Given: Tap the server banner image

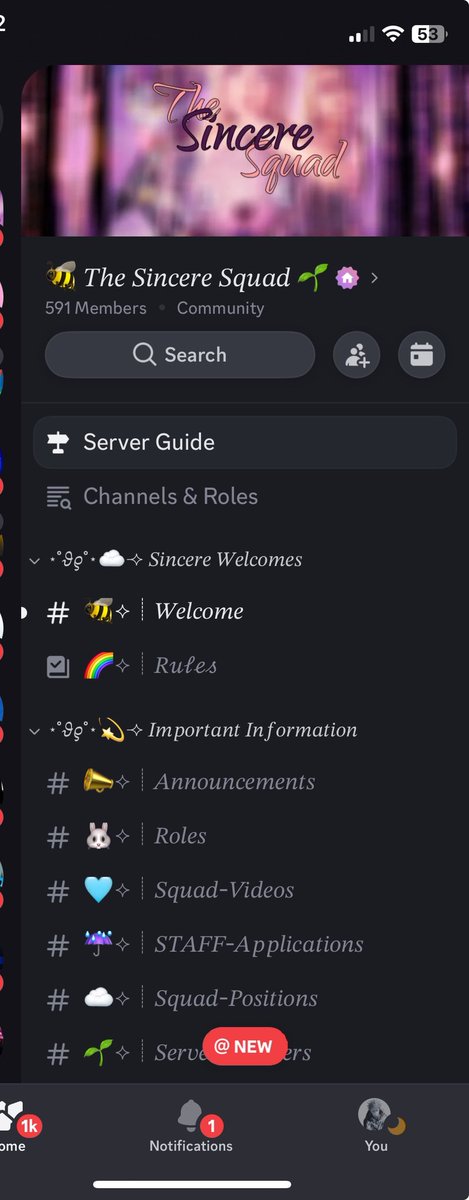Looking at the screenshot, I should click(x=245, y=150).
